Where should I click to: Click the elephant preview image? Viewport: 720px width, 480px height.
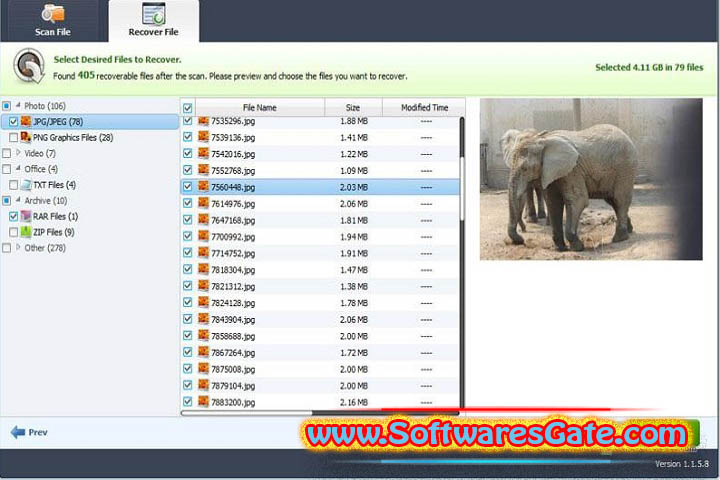click(x=591, y=179)
